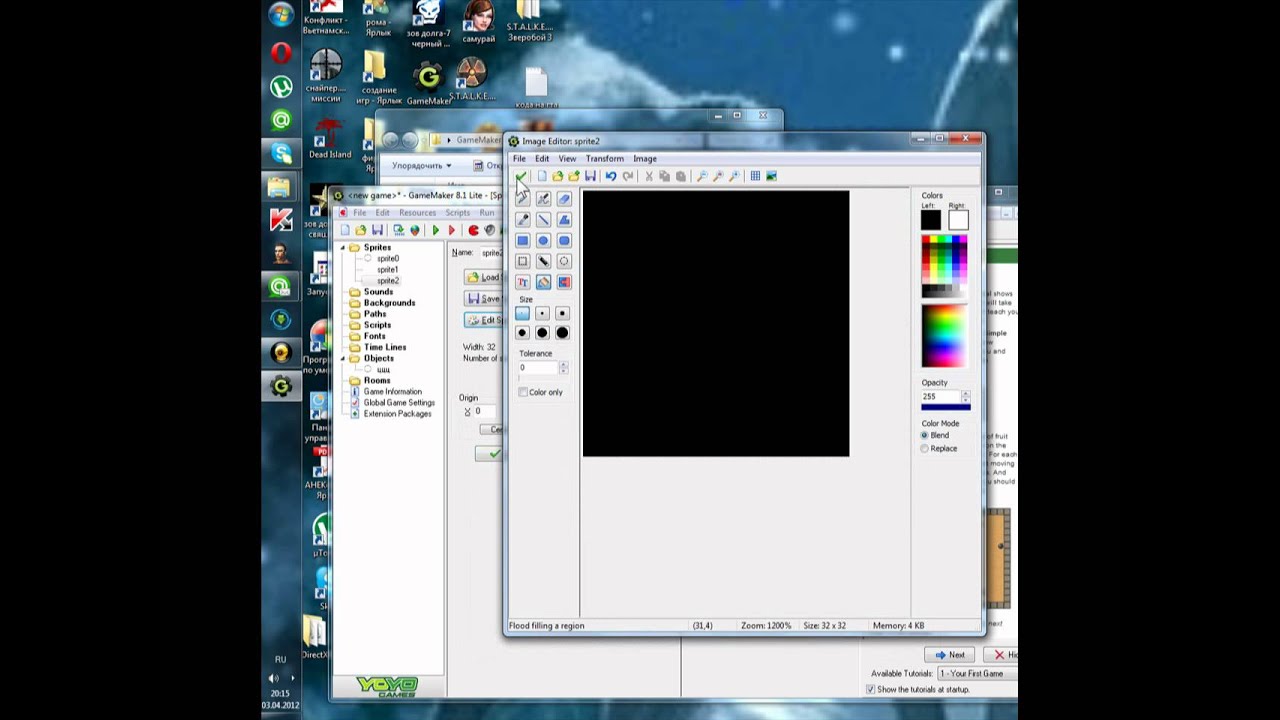This screenshot has width=1280, height=720.
Task: Select the Replace color mode
Action: pyautogui.click(x=925, y=449)
